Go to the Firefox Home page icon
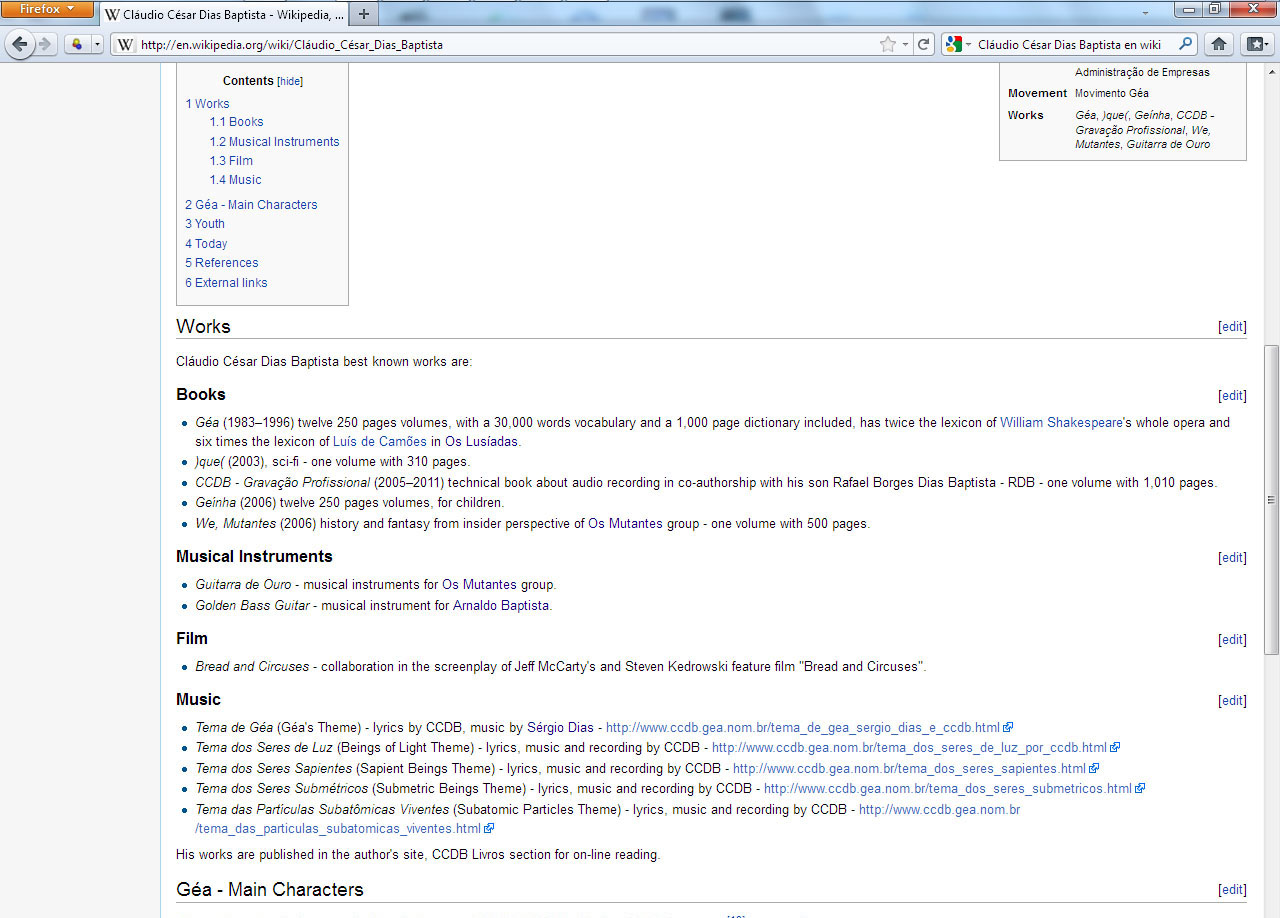The width and height of the screenshot is (1280, 918). [x=1218, y=44]
